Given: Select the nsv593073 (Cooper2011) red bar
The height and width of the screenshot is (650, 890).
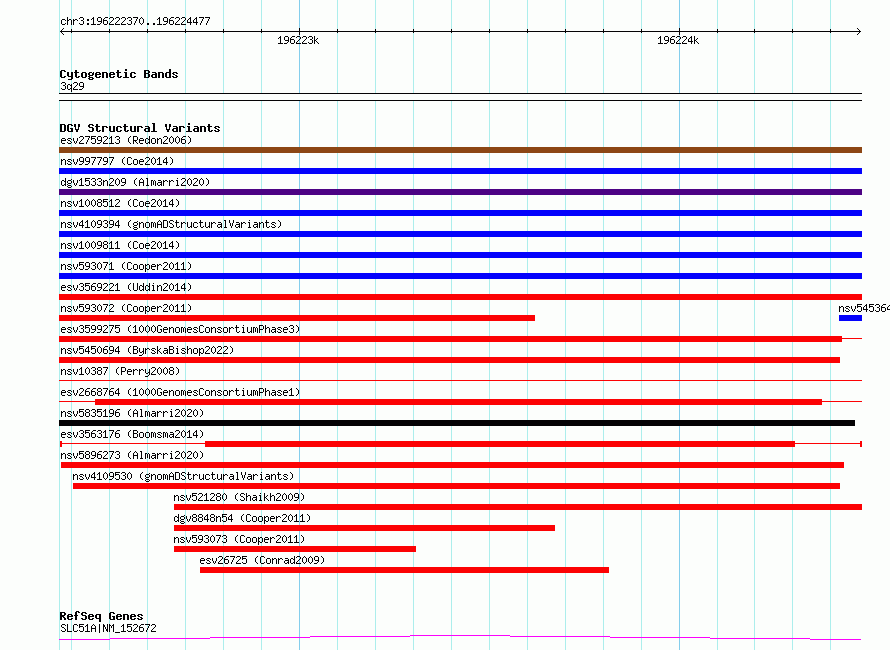Looking at the screenshot, I should (295, 549).
